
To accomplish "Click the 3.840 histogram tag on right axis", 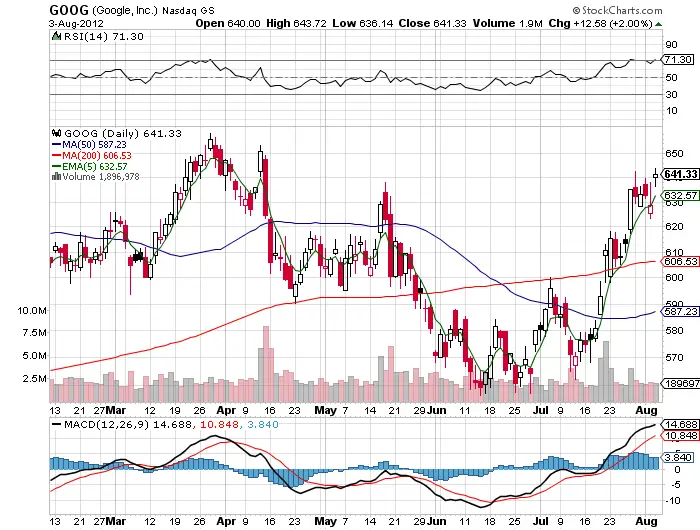I will click(x=678, y=457).
